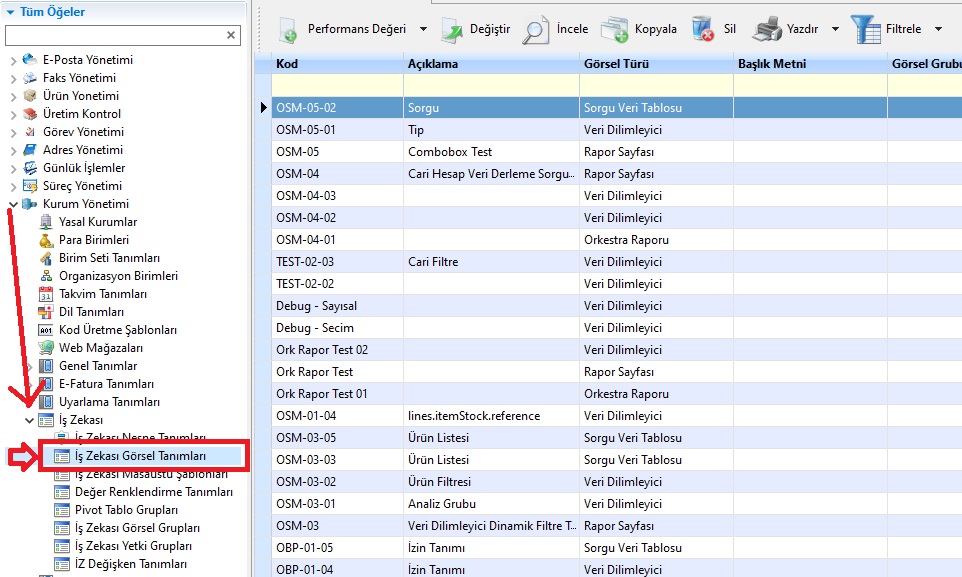
Task: Click the Filtrele funnel icon
Action: coord(865,29)
